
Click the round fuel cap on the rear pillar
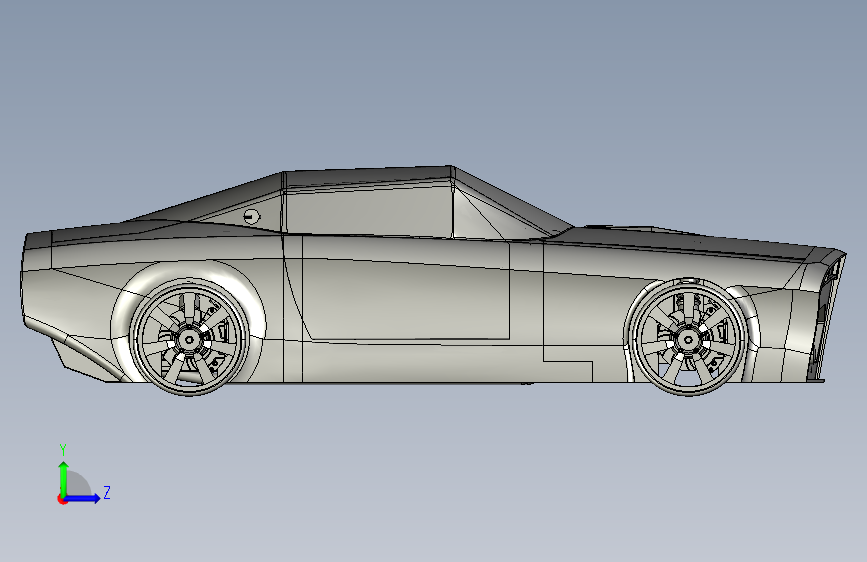(251, 216)
